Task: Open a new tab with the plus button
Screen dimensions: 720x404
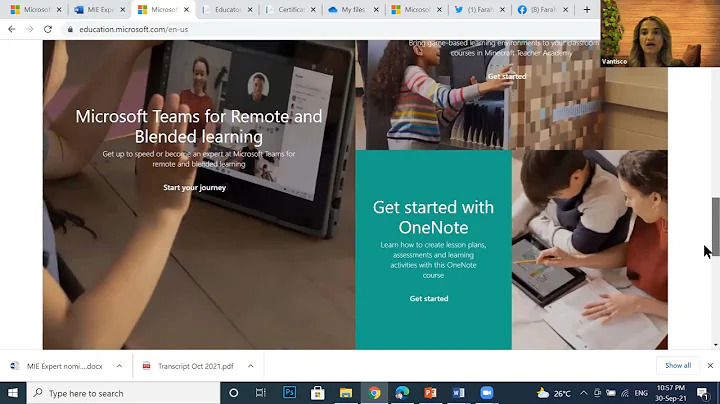Action: tap(587, 10)
